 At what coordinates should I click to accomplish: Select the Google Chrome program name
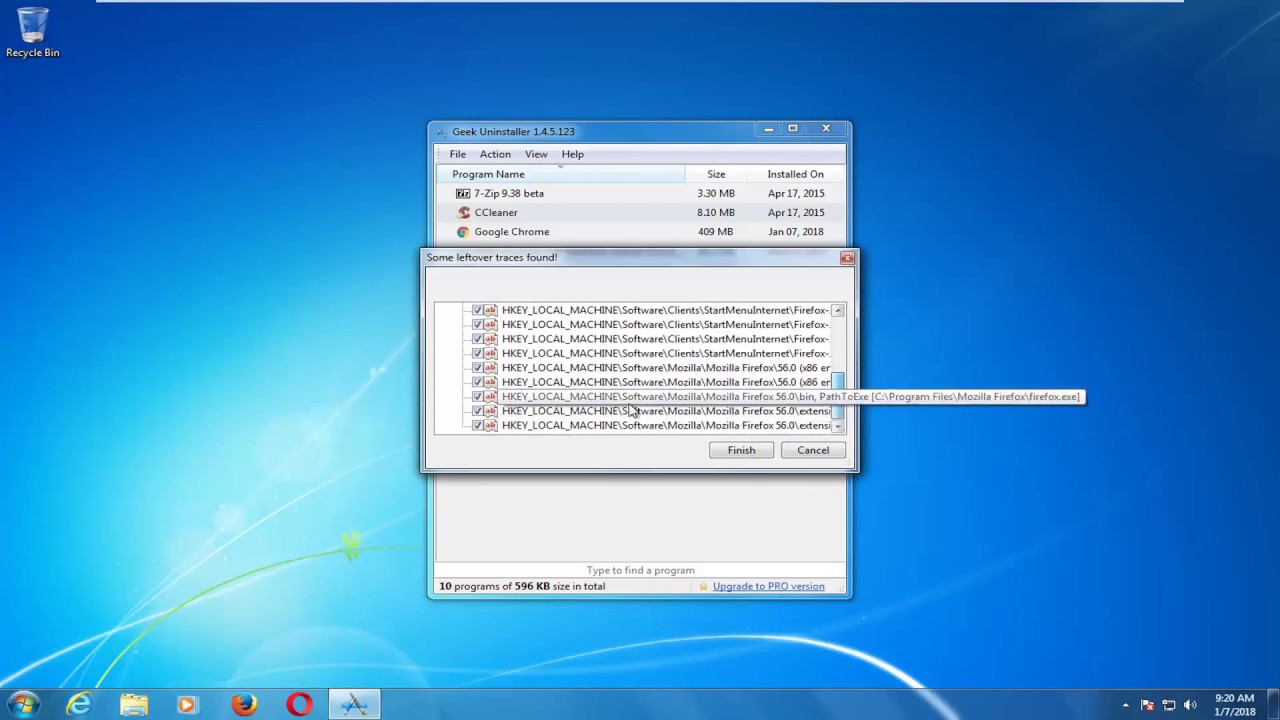coord(512,231)
